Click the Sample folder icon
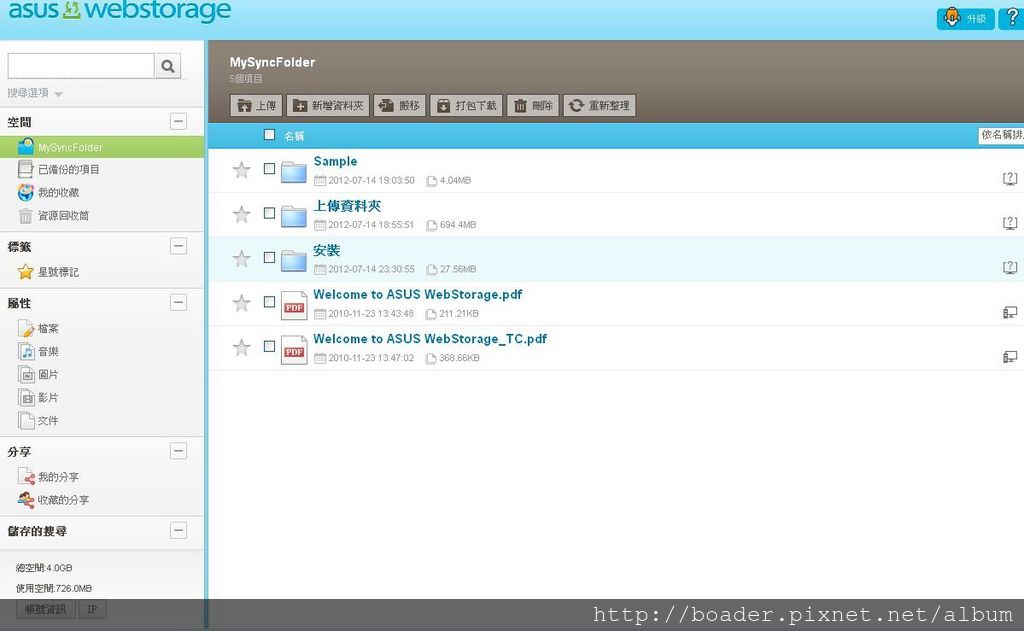1024x631 pixels. [x=294, y=172]
